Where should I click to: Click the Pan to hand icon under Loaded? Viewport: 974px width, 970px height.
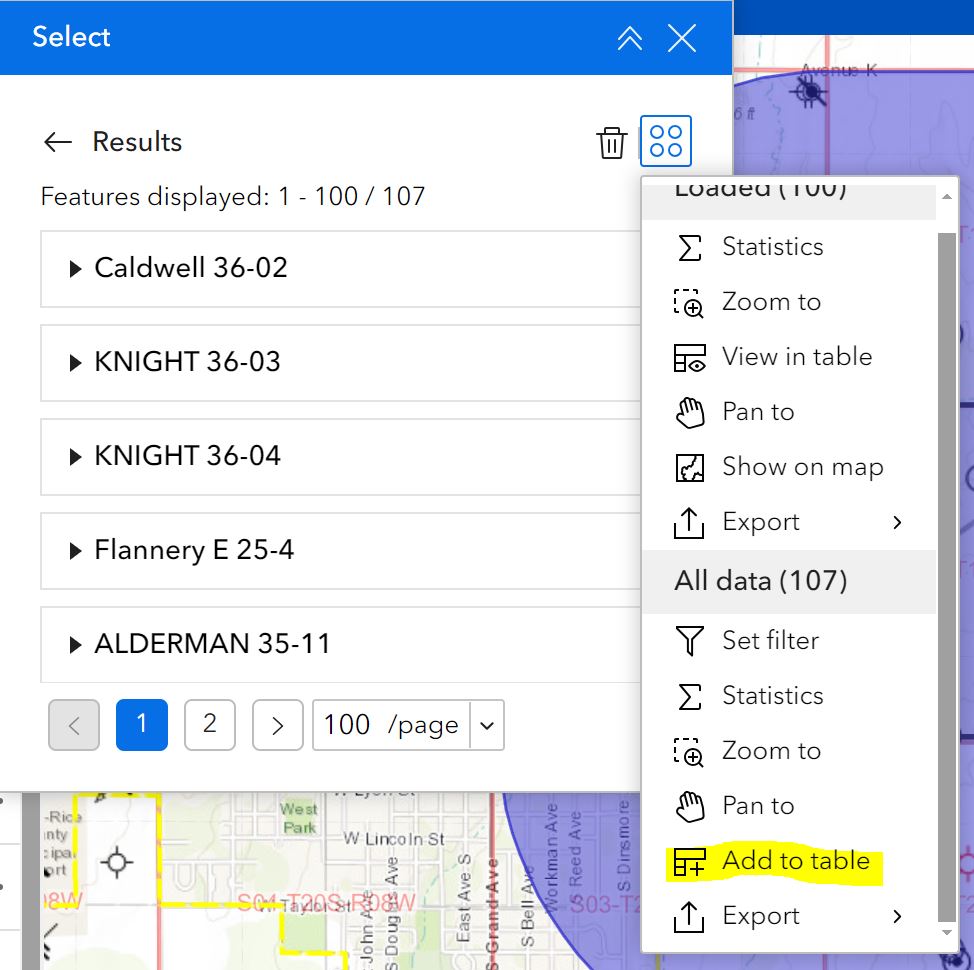tap(691, 412)
